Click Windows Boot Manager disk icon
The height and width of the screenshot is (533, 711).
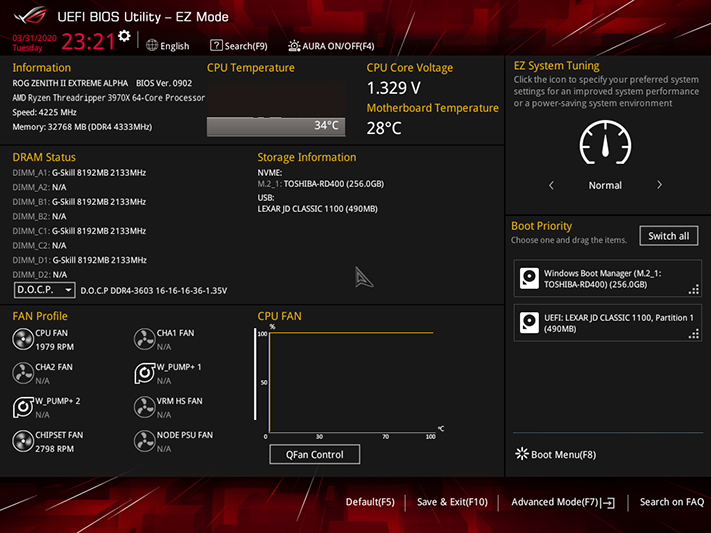pos(529,278)
